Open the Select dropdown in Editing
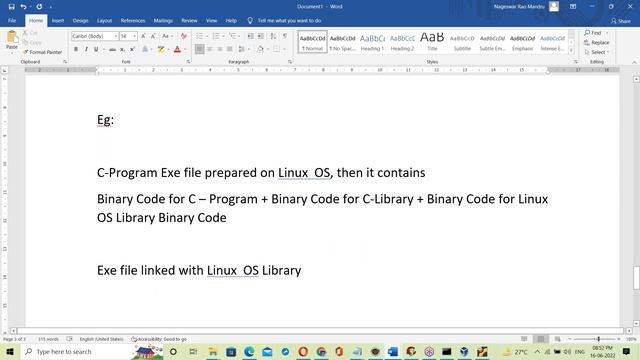 (597, 52)
